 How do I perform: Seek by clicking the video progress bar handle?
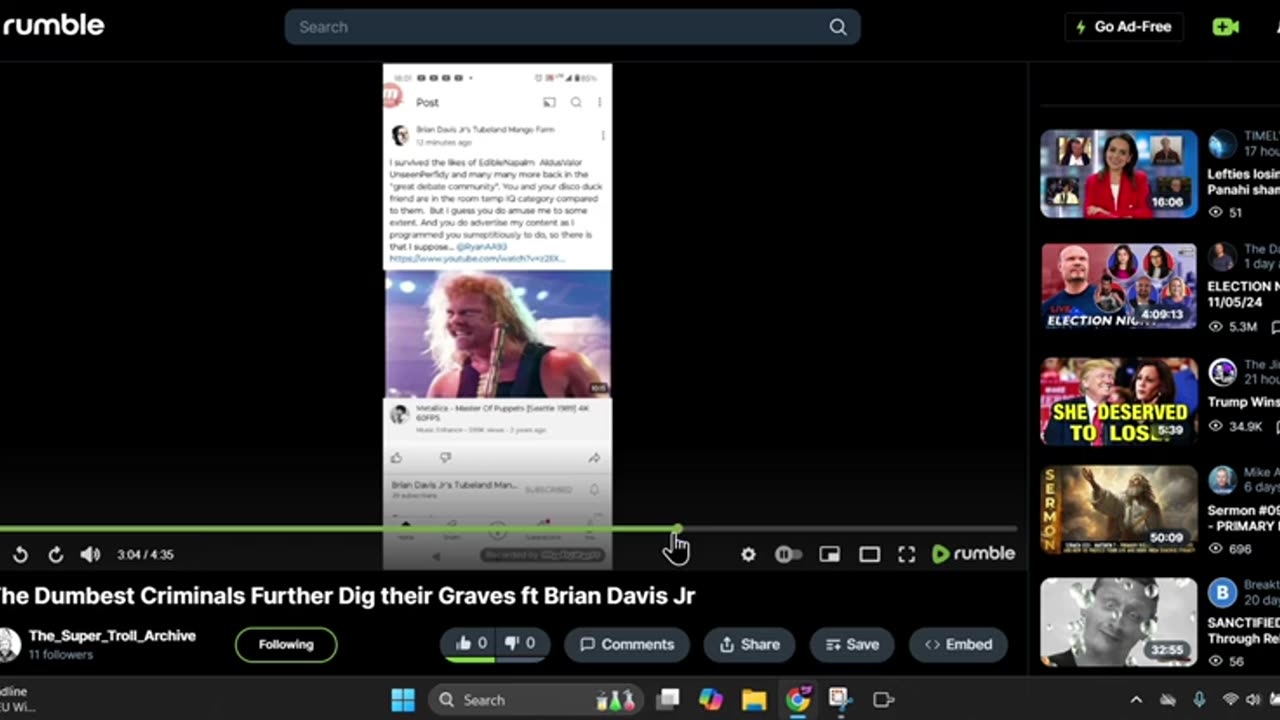[x=678, y=529]
